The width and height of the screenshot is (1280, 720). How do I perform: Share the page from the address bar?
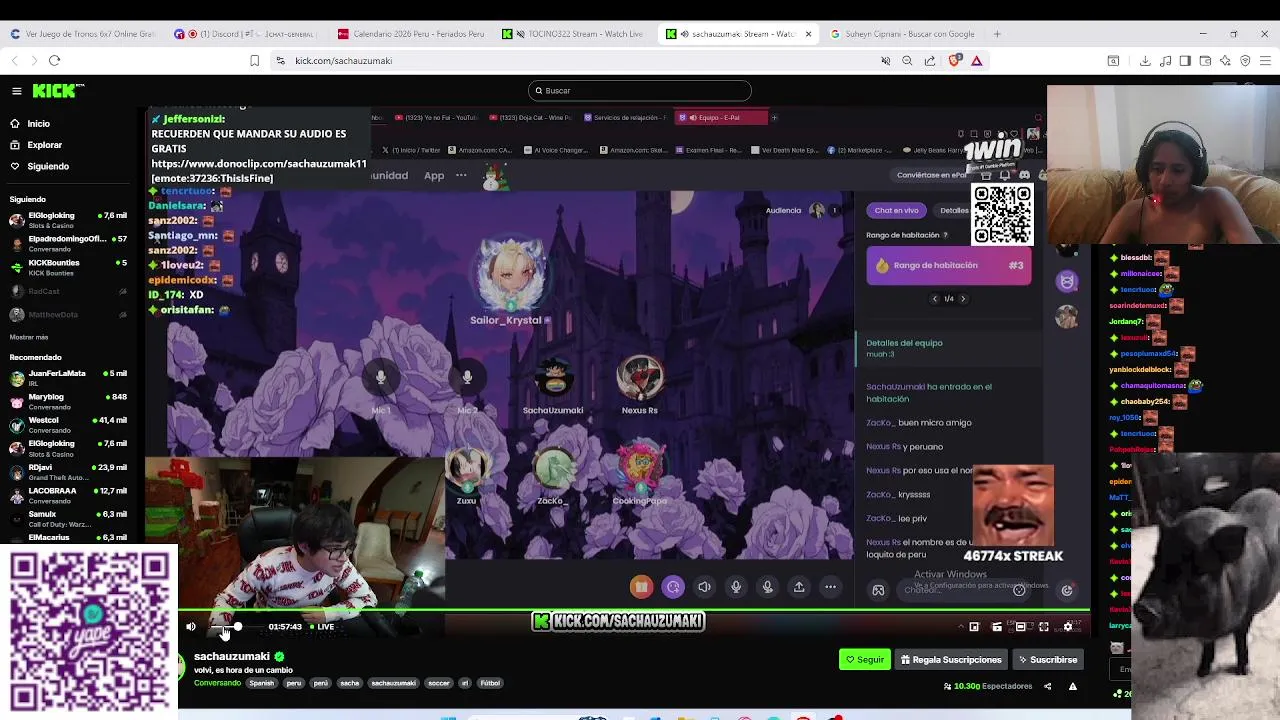[x=930, y=61]
